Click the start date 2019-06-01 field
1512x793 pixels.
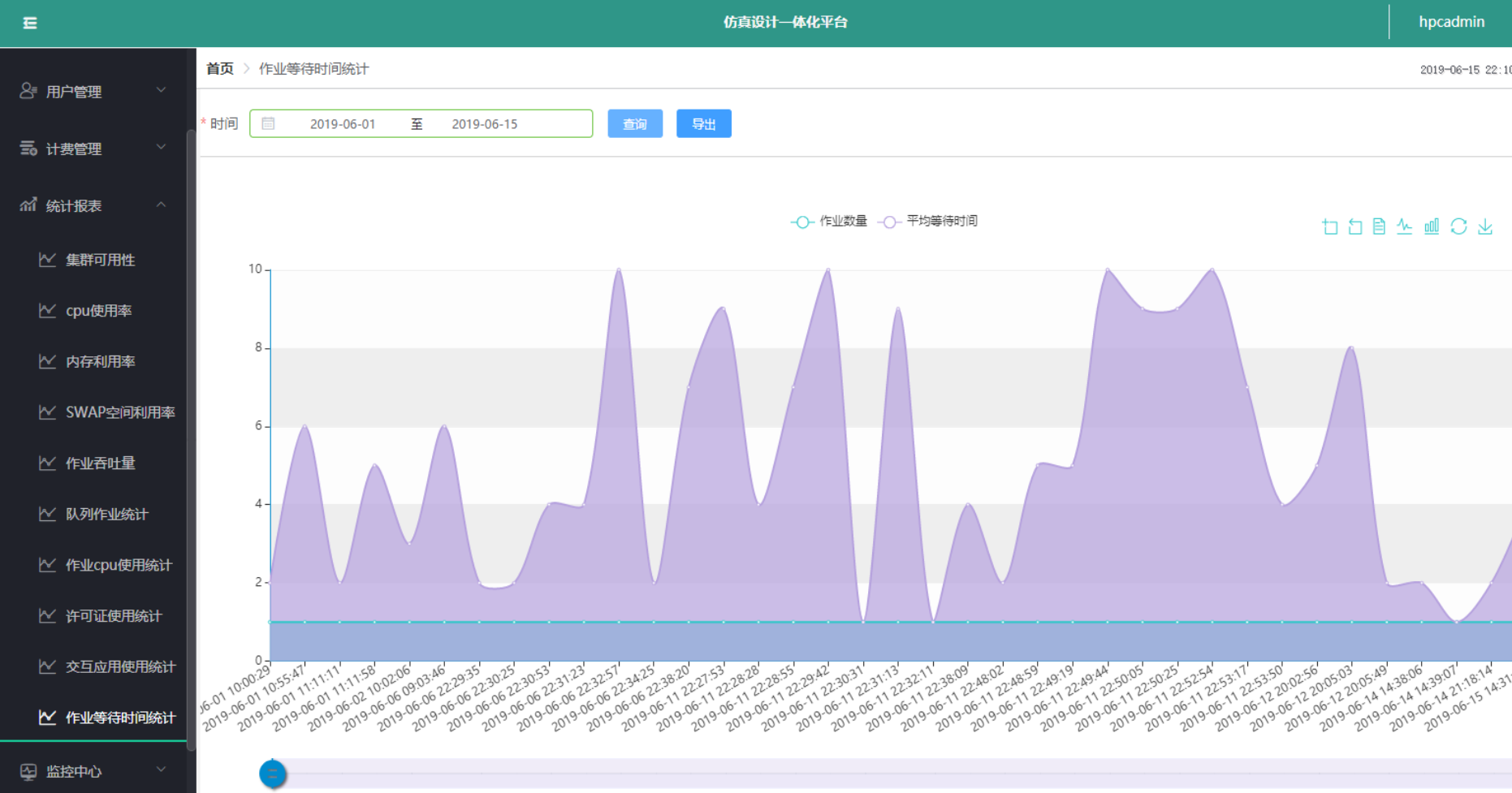pos(343,124)
